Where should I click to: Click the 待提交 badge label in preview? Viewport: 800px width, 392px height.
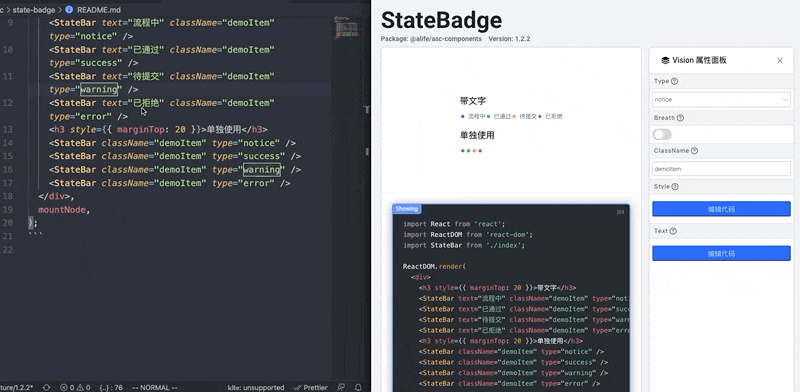click(x=528, y=116)
